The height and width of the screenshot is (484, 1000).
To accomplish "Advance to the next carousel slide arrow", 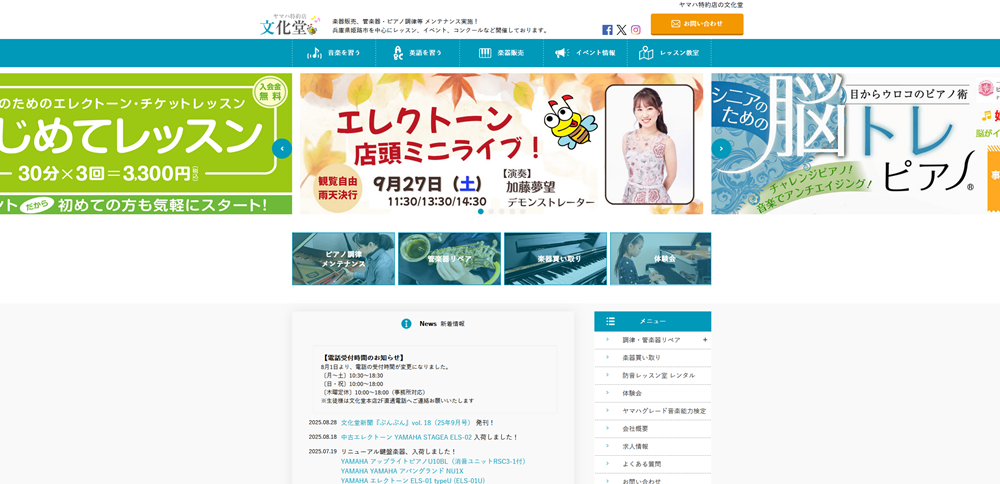I will point(721,149).
